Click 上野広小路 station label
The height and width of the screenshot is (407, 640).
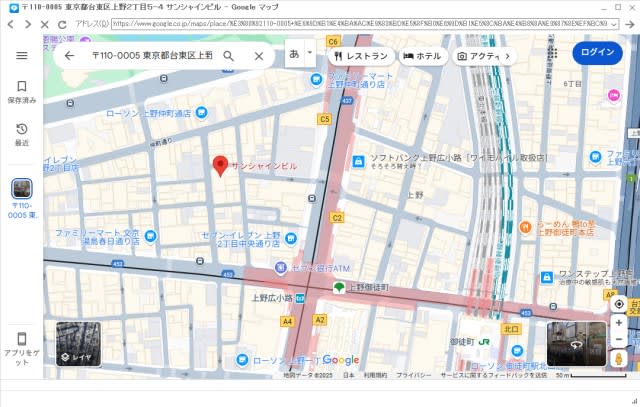coord(272,298)
